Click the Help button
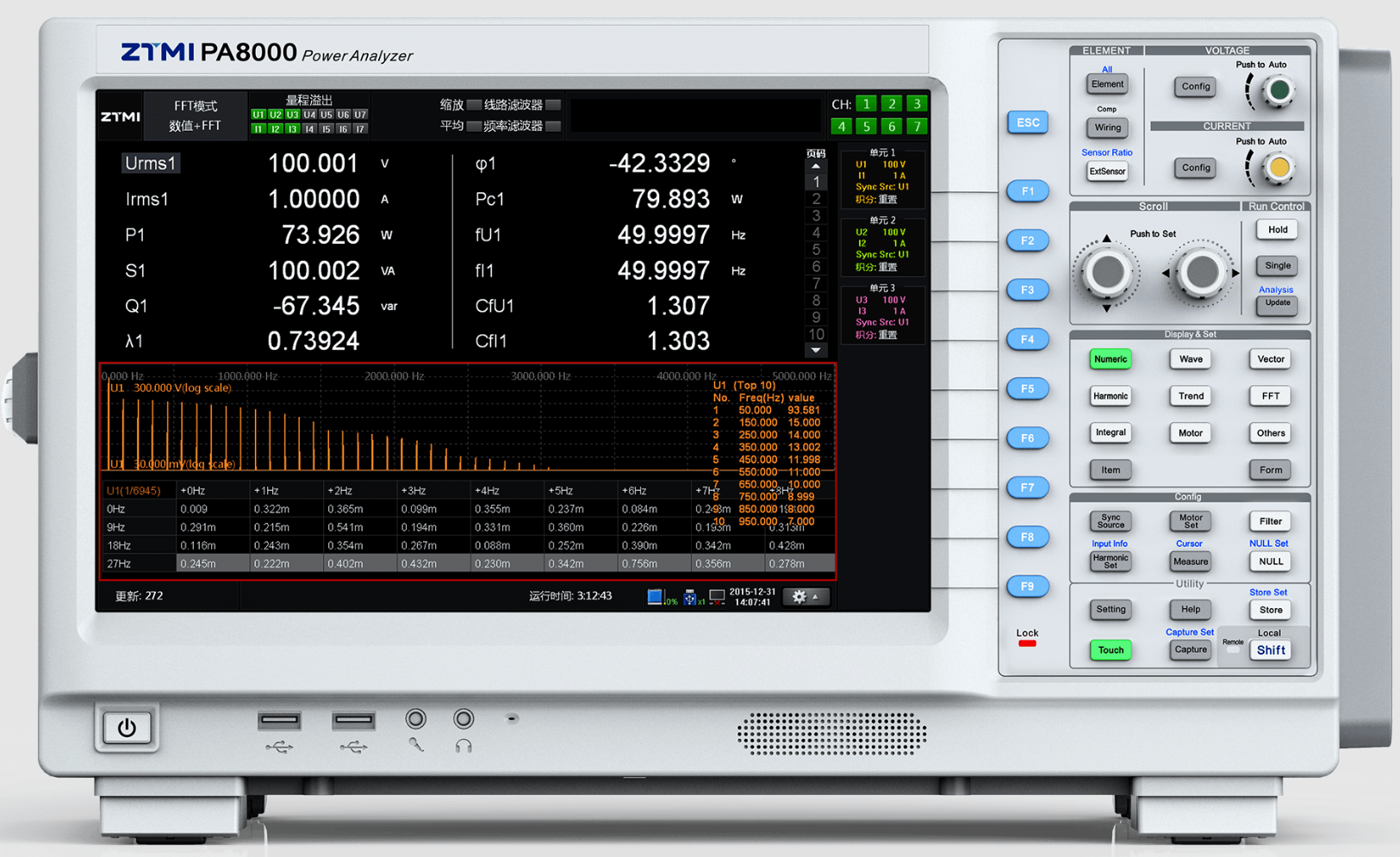The width and height of the screenshot is (1400, 857). 1191,610
